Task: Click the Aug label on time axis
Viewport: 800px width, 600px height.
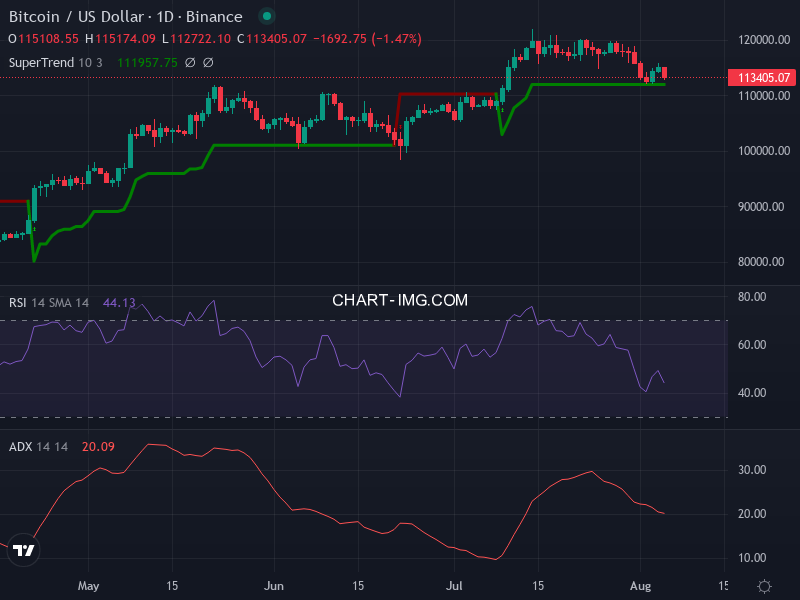Action: click(x=640, y=586)
